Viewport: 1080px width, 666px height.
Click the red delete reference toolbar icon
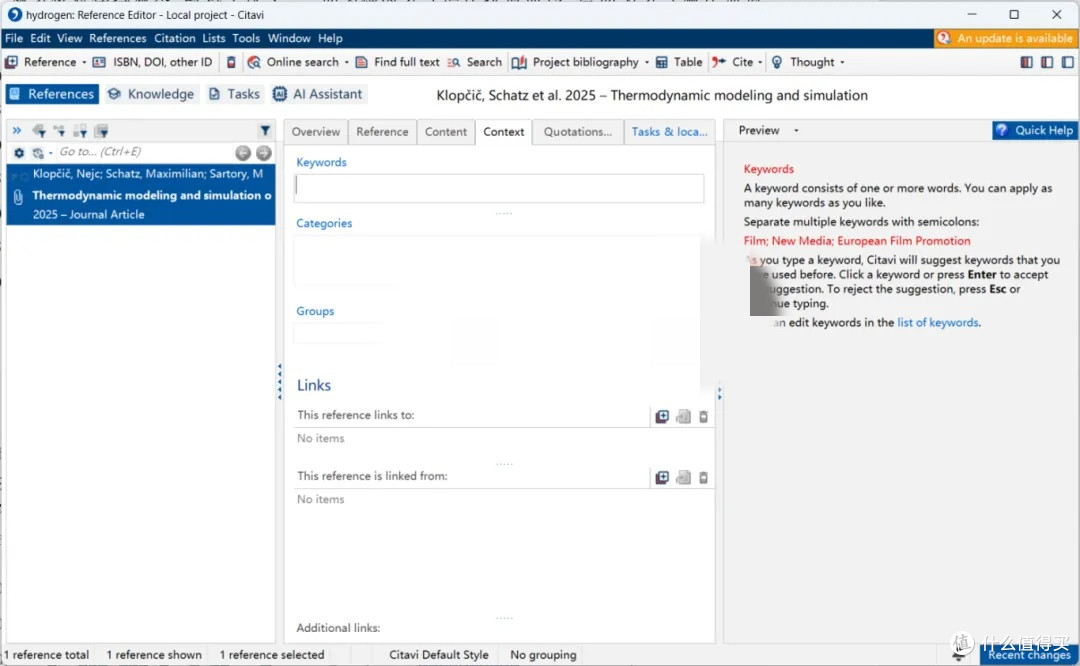tap(232, 62)
